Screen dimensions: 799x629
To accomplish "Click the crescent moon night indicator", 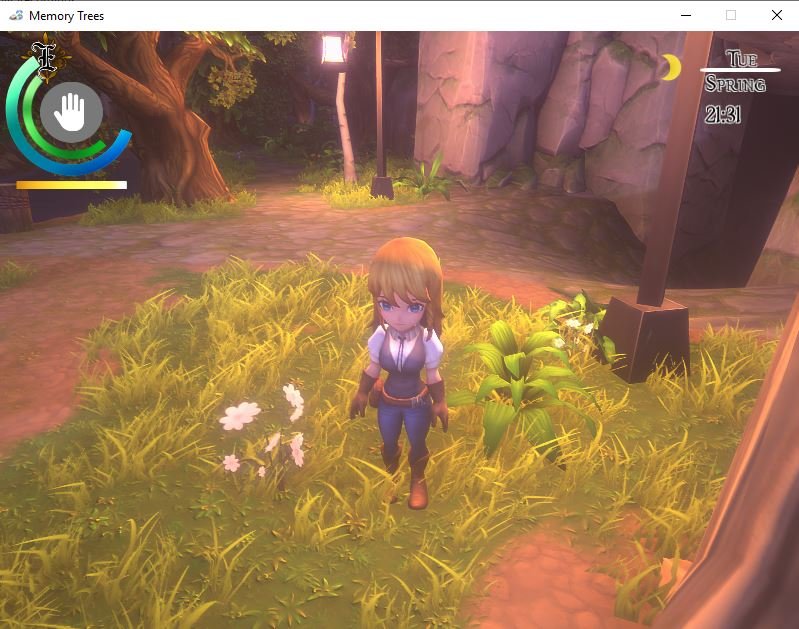I will pyautogui.click(x=672, y=67).
